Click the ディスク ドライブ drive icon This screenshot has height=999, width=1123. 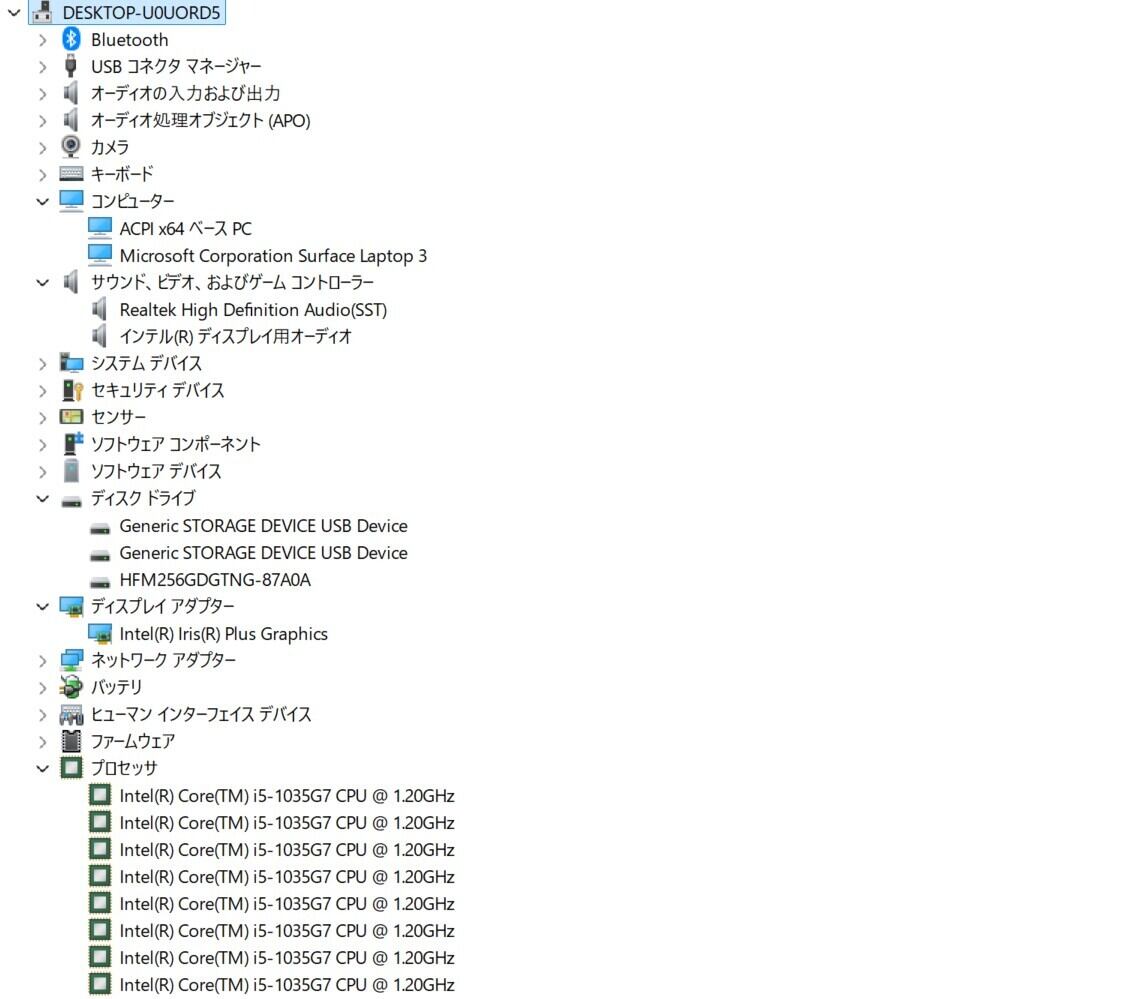click(x=71, y=501)
